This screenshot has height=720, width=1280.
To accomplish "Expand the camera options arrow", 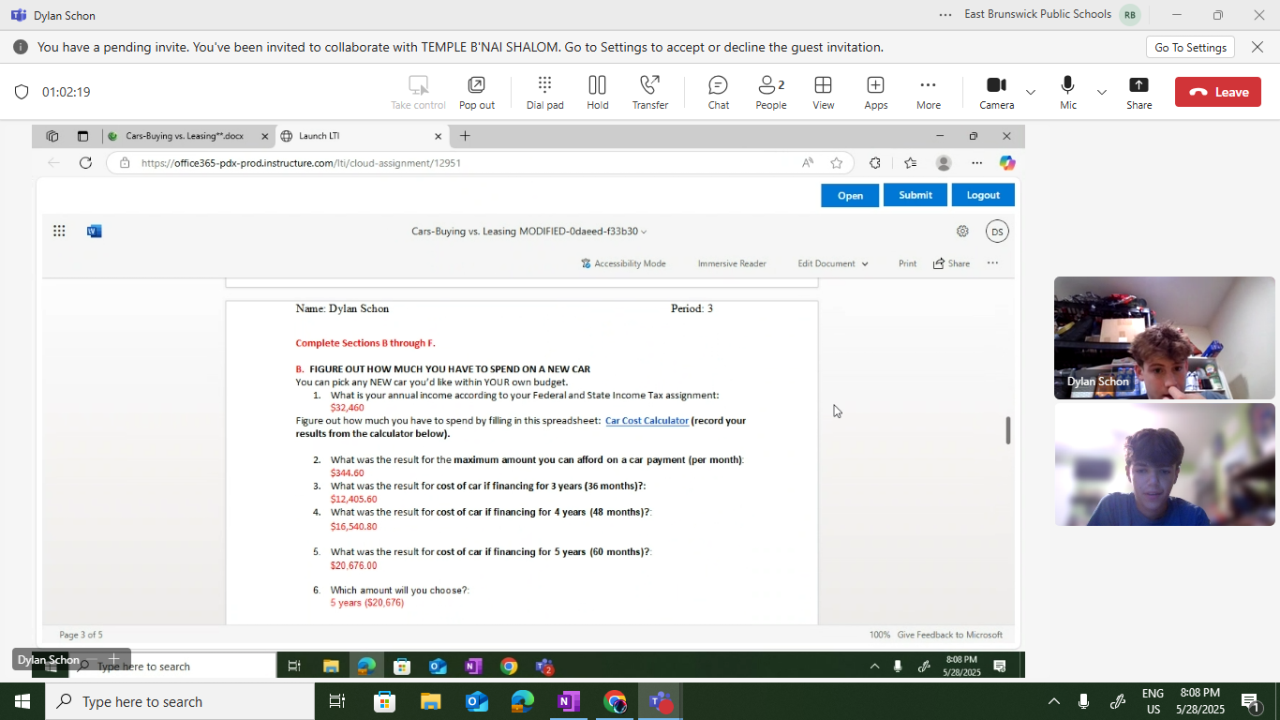I will (x=1031, y=92).
